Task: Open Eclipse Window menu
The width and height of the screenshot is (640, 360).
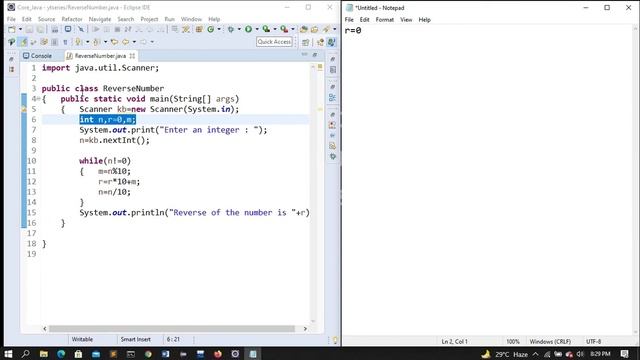Action: click(191, 19)
